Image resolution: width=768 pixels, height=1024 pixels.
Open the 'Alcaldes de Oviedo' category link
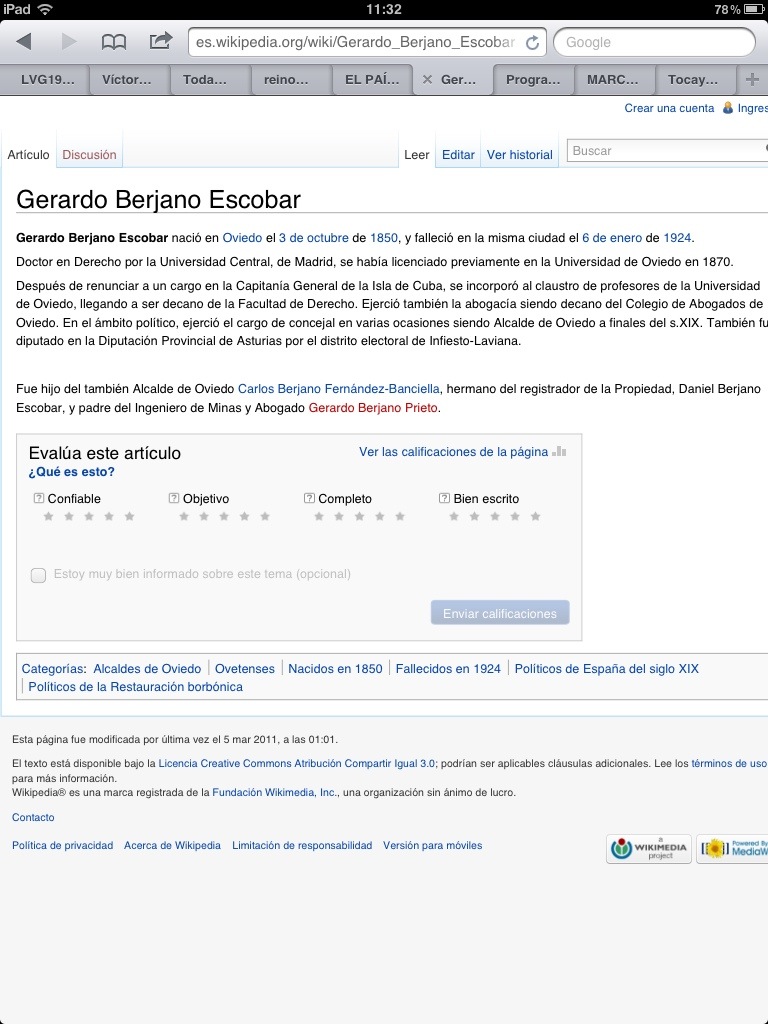click(x=146, y=667)
